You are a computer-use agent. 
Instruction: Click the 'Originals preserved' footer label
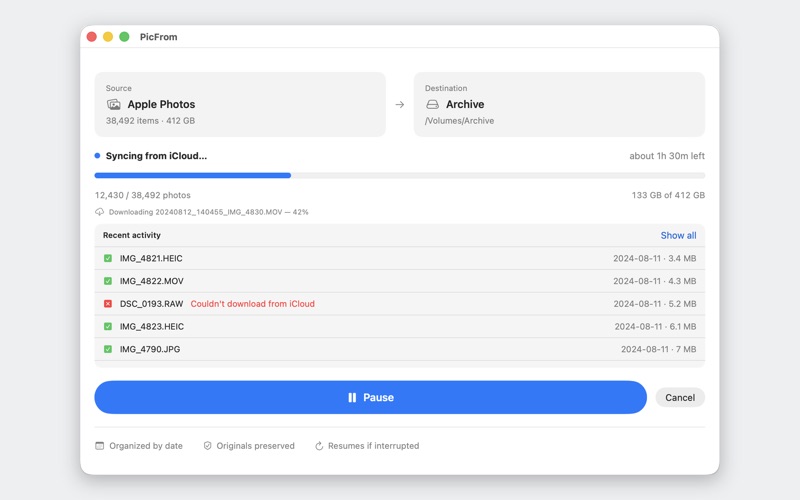pyautogui.click(x=255, y=446)
